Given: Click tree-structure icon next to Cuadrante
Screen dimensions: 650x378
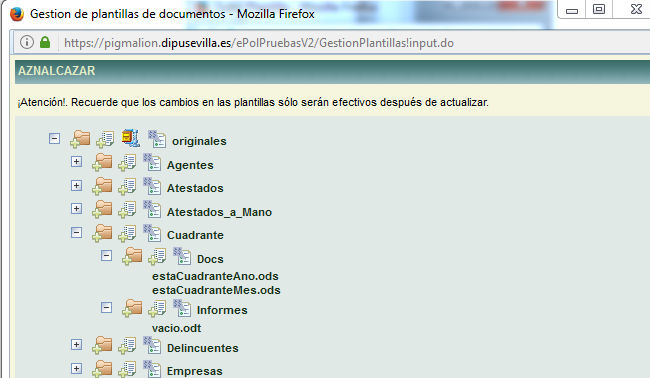Looking at the screenshot, I should point(152,233).
